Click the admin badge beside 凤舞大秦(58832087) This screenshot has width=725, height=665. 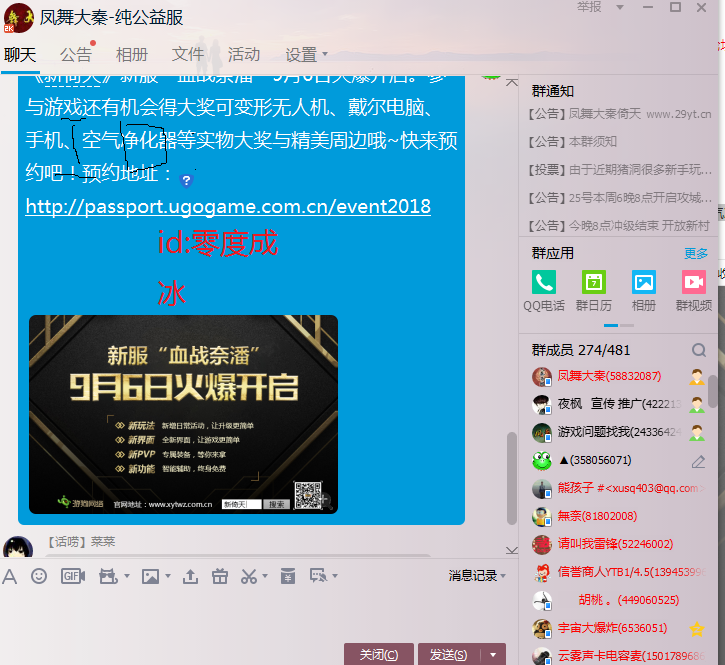(697, 377)
